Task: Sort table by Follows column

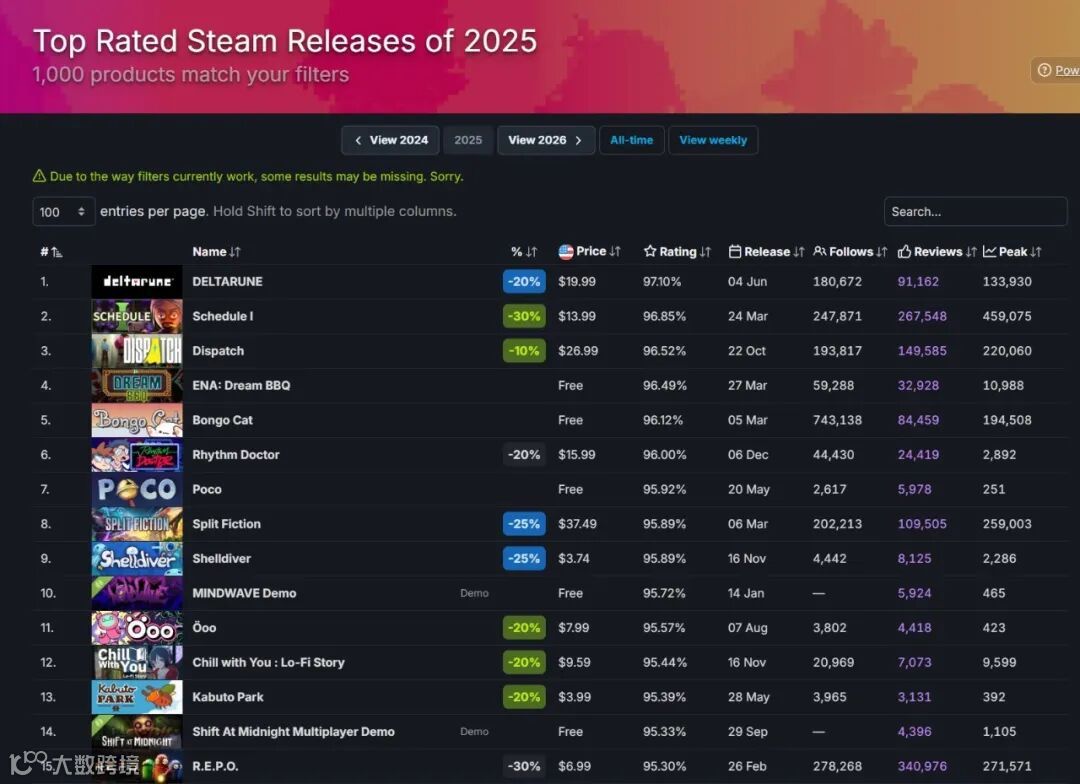Action: (850, 251)
